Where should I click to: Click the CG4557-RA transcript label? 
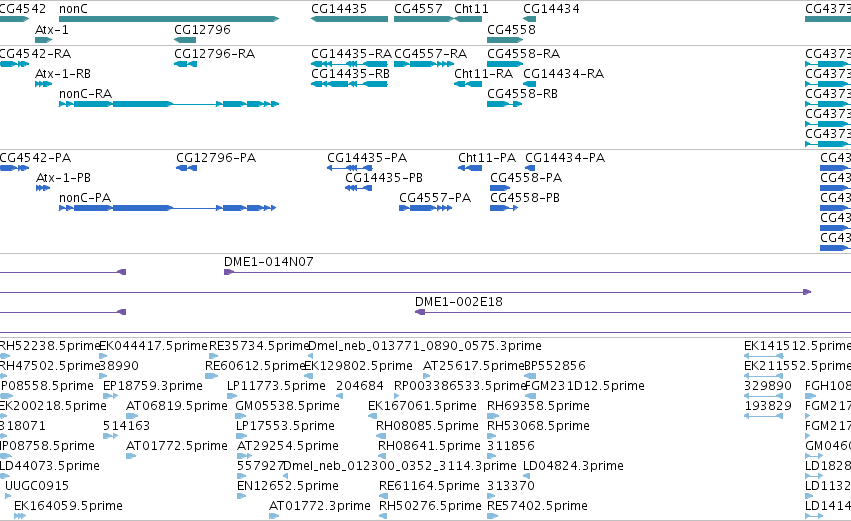[430, 54]
